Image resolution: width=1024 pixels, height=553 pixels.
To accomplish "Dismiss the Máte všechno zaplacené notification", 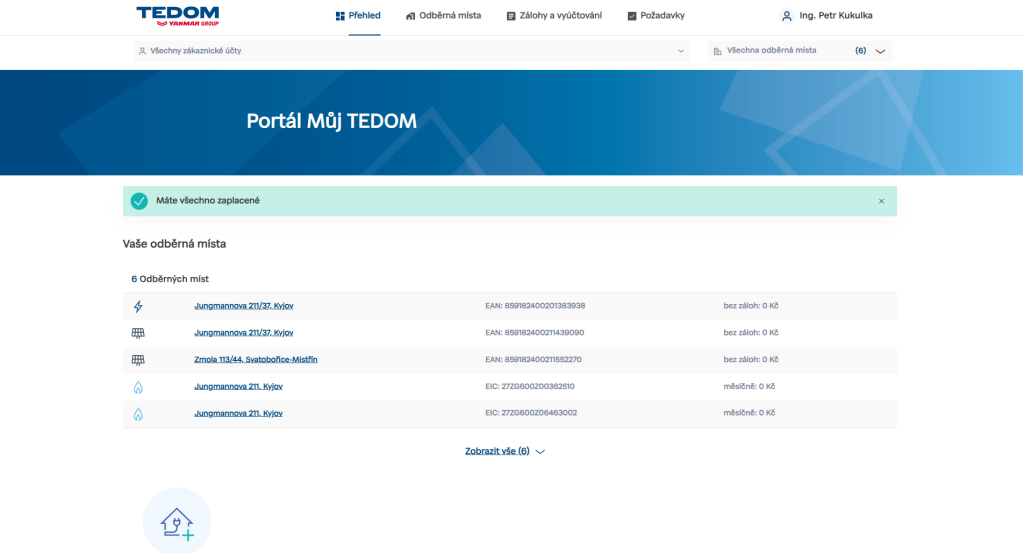I will click(881, 201).
